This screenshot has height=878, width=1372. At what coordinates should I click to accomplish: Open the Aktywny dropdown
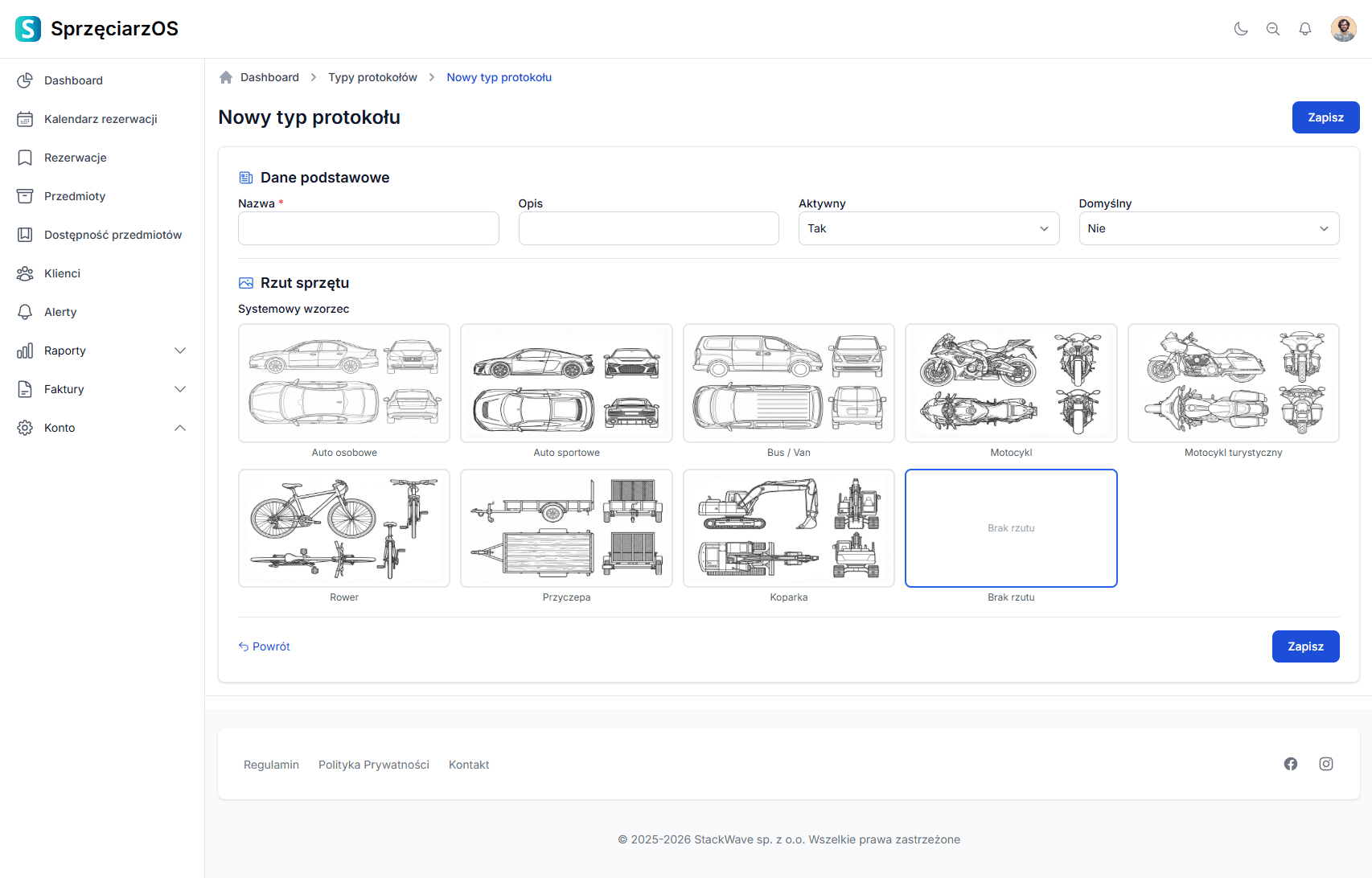[x=928, y=228]
